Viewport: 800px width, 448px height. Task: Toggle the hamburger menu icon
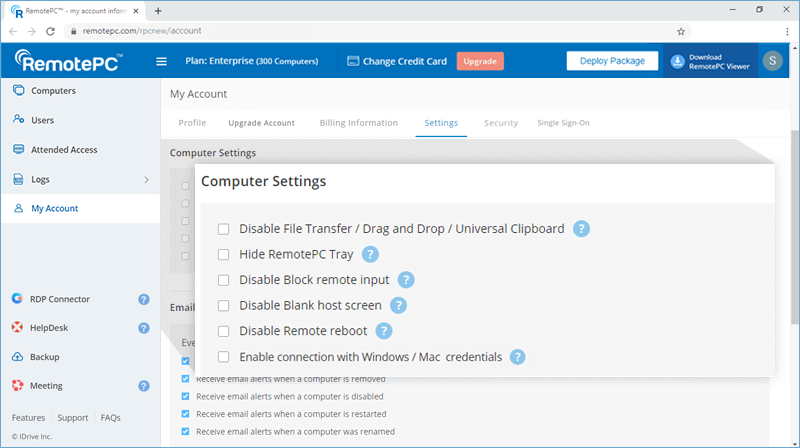(x=161, y=61)
